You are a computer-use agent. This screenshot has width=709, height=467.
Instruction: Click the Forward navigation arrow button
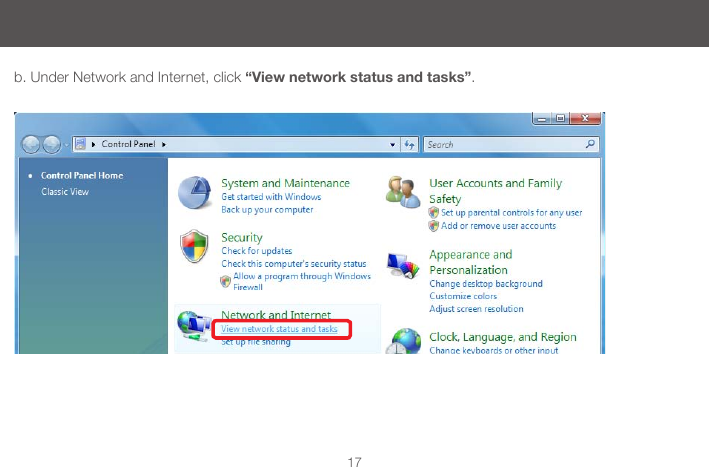click(52, 145)
